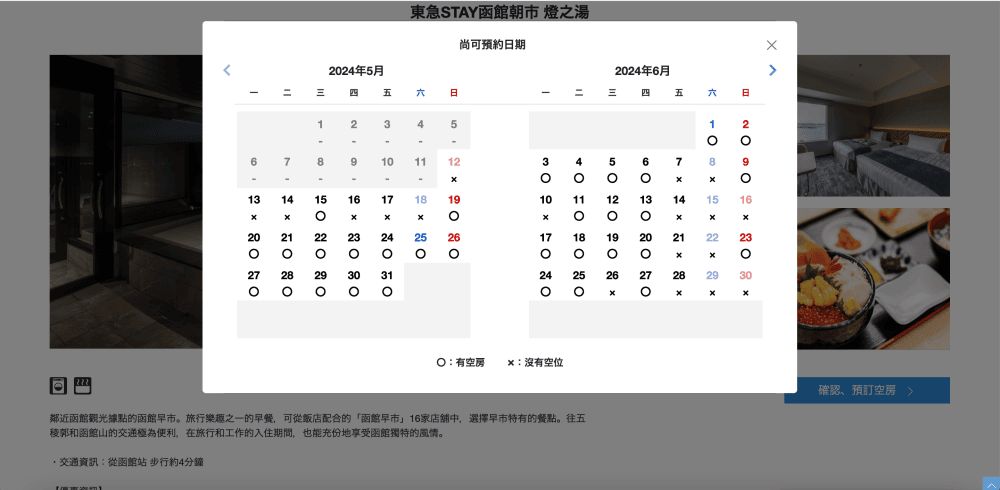
Task: Open the seafood bowl breakfast photo
Action: click(873, 279)
